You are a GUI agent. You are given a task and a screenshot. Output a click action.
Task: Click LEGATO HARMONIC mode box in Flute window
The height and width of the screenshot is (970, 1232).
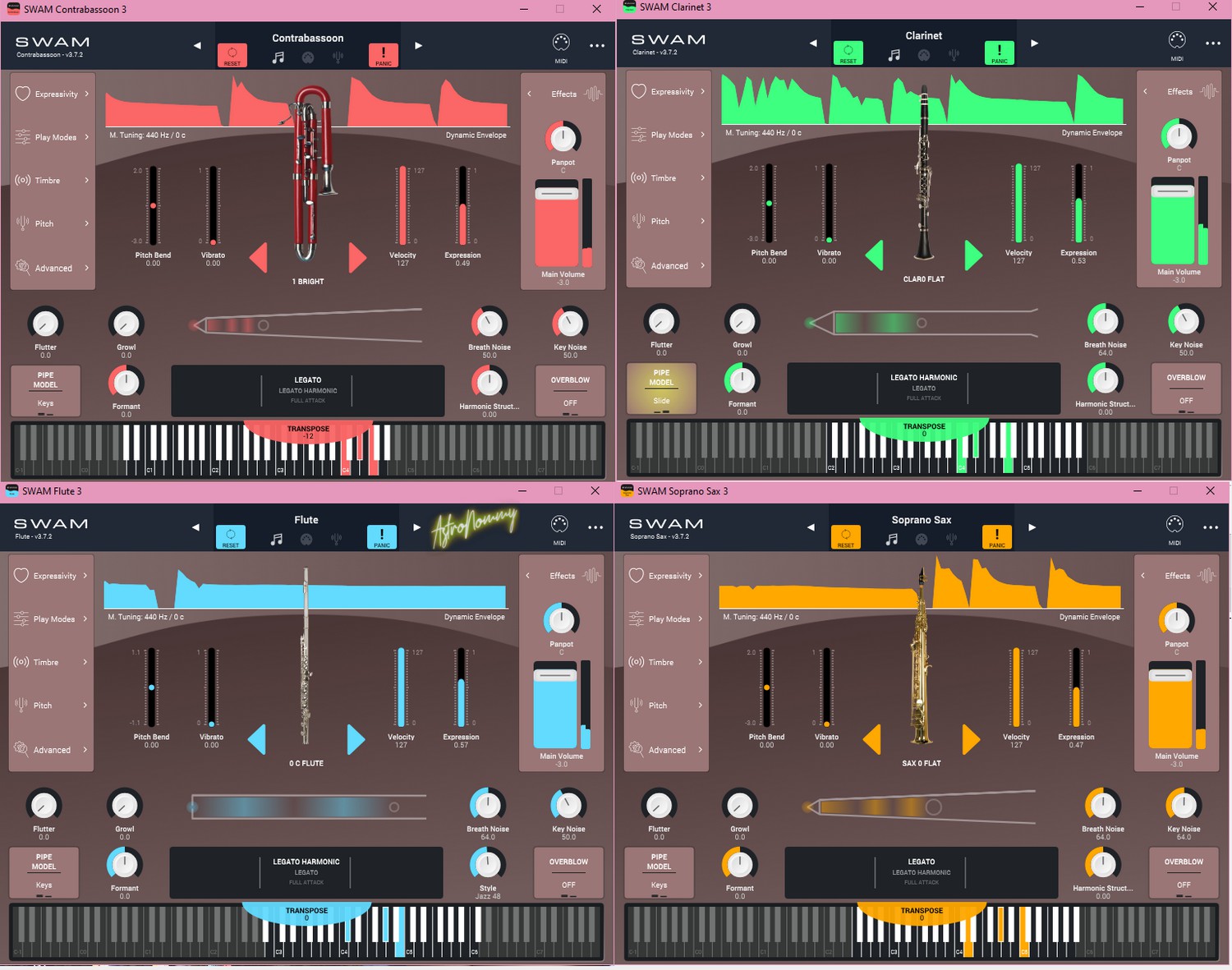[306, 872]
